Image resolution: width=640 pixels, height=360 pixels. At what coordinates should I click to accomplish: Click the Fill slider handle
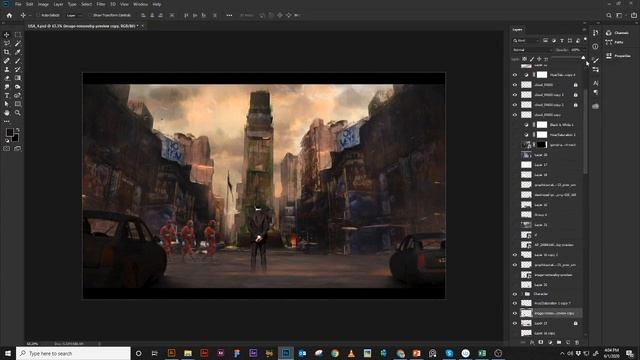[x=583, y=58]
